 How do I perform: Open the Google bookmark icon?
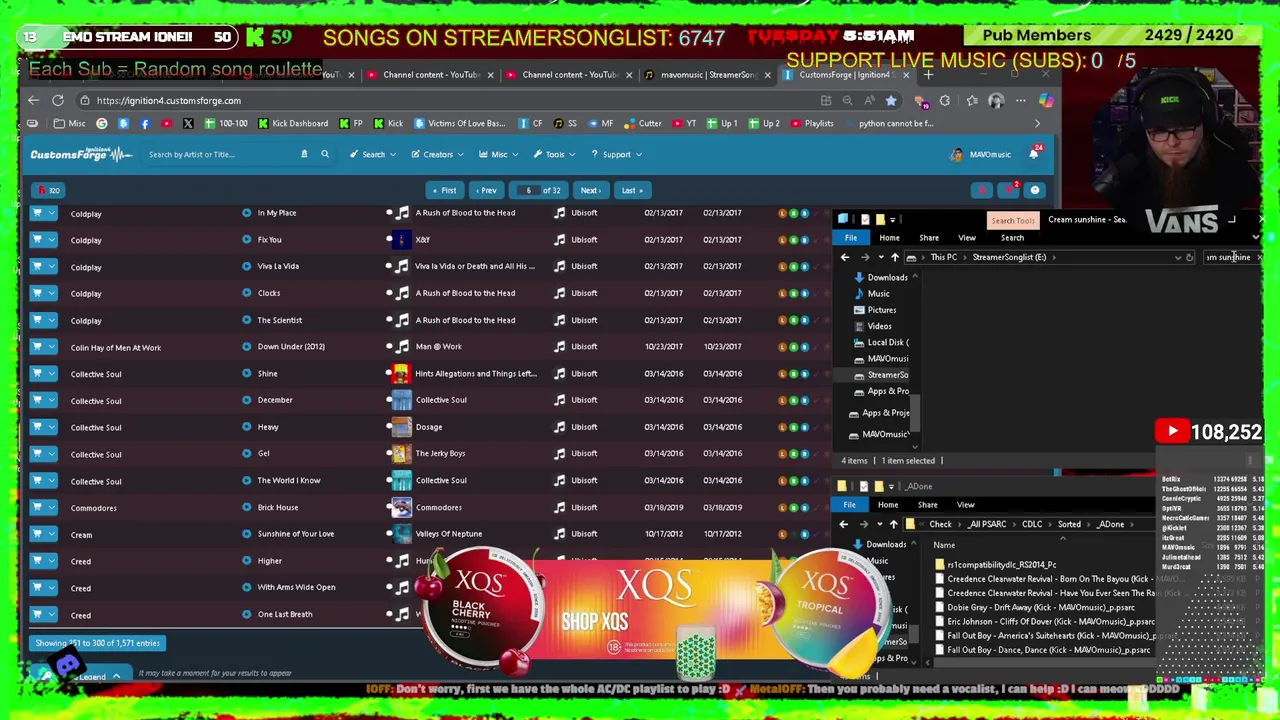point(102,123)
